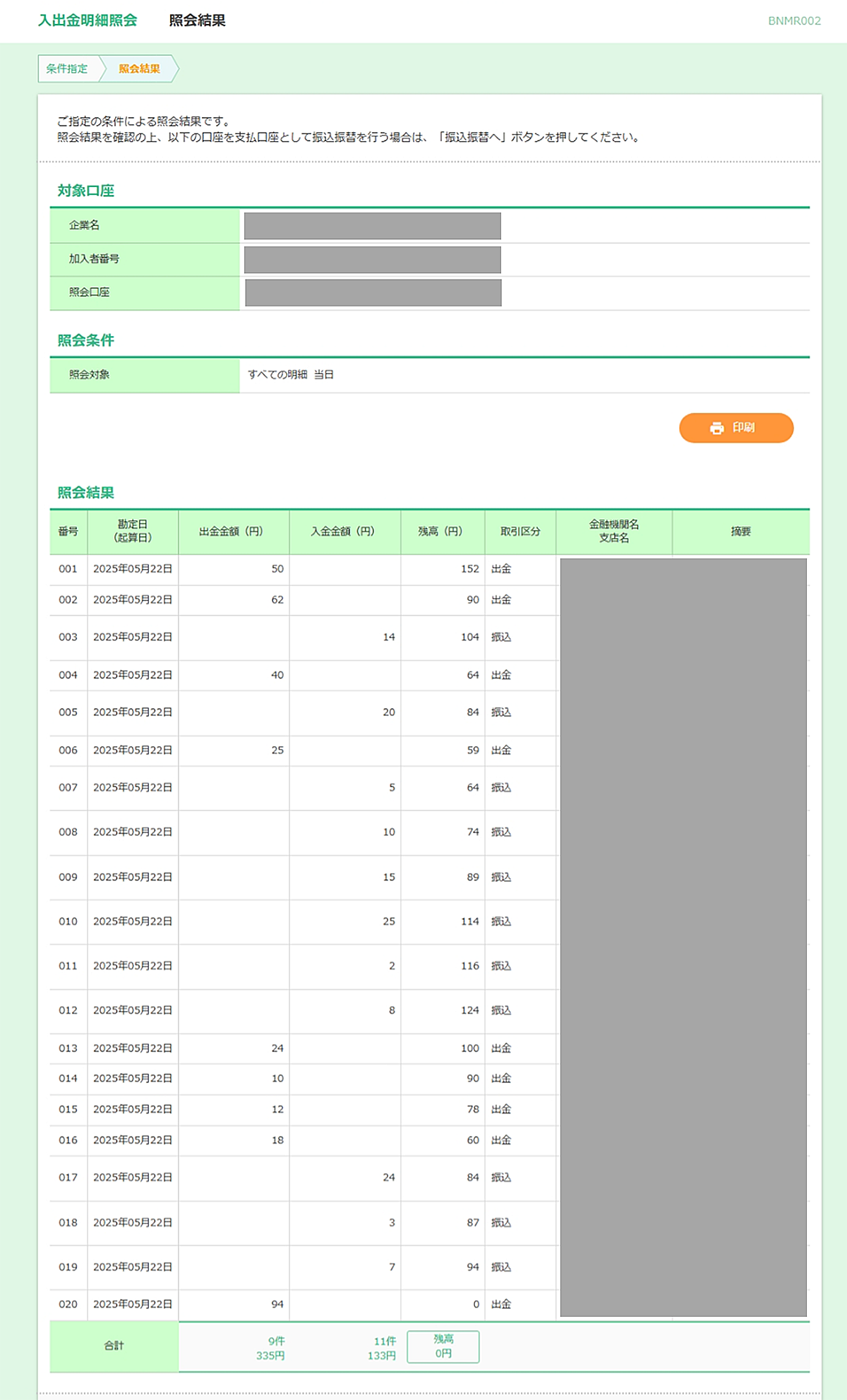This screenshot has height=1400, width=847.
Task: Select row number 003
Action: pyautogui.click(x=68, y=638)
